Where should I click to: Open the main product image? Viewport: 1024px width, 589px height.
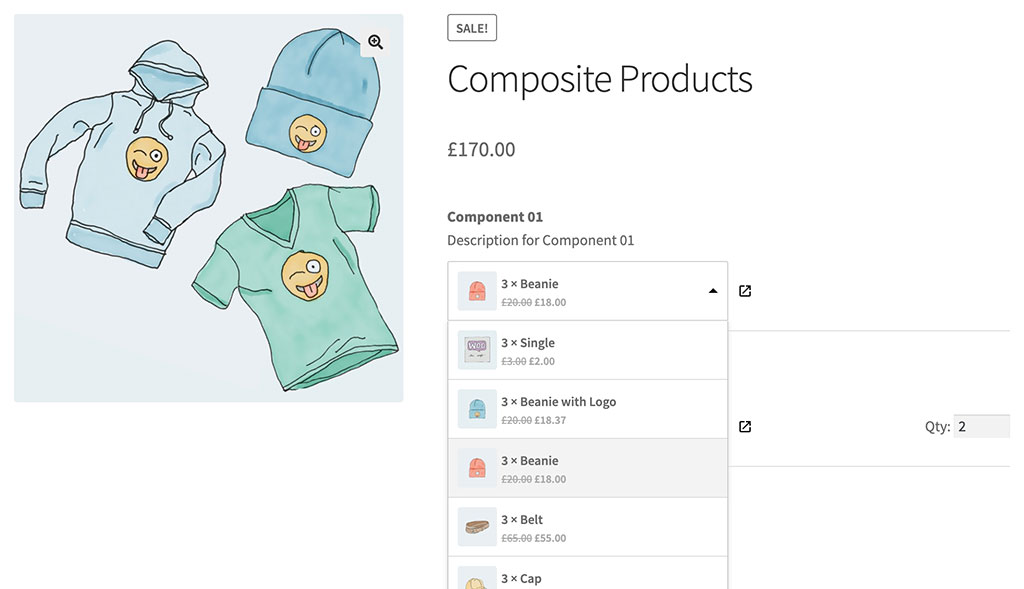(208, 208)
